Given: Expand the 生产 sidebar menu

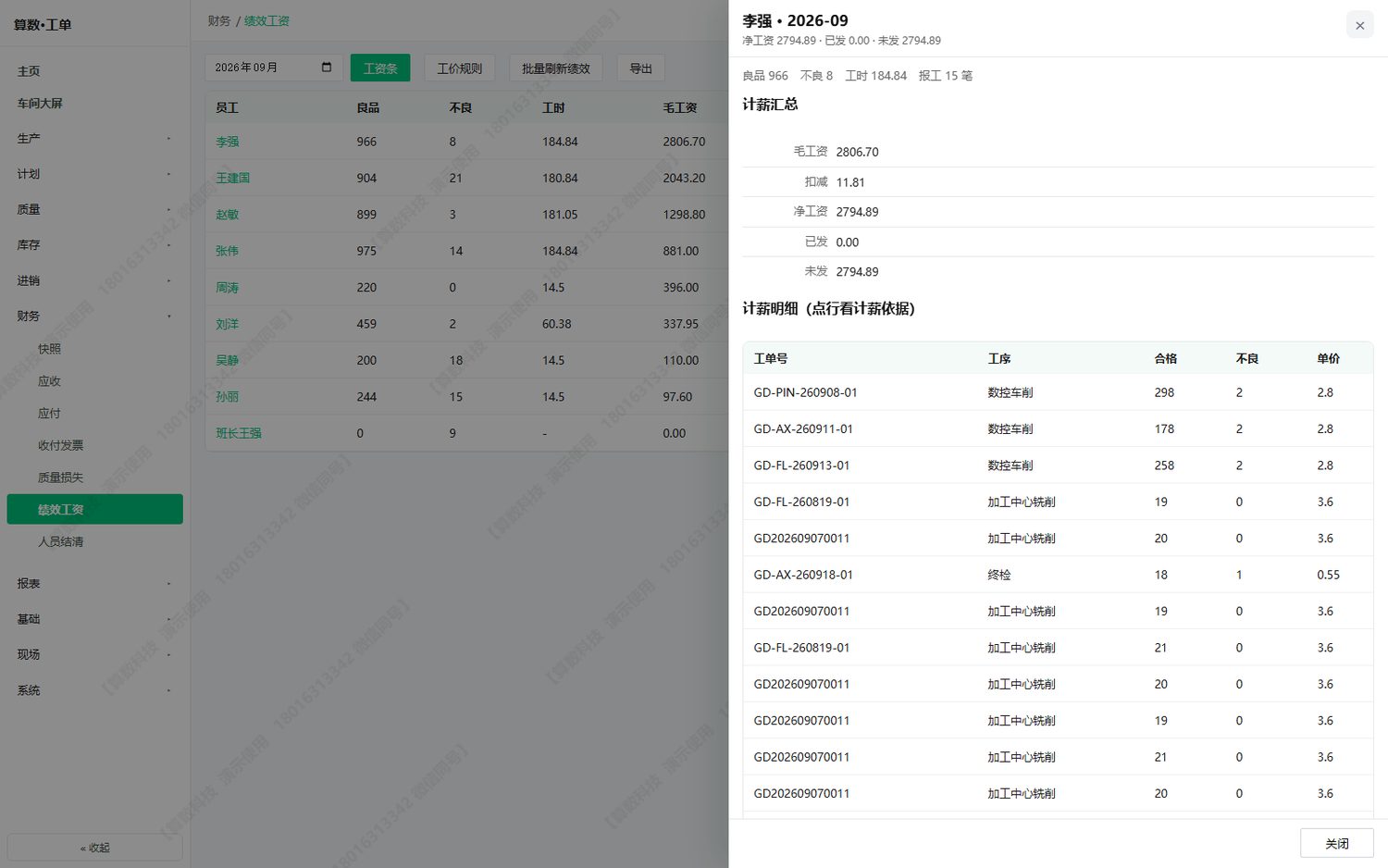Looking at the screenshot, I should pos(94,139).
